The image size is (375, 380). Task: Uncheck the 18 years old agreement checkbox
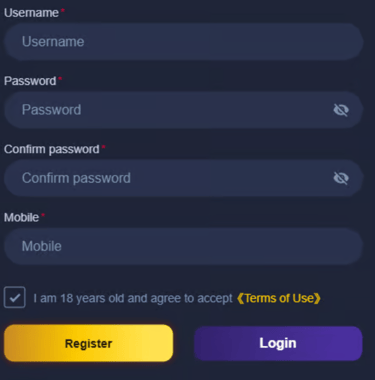[15, 297]
